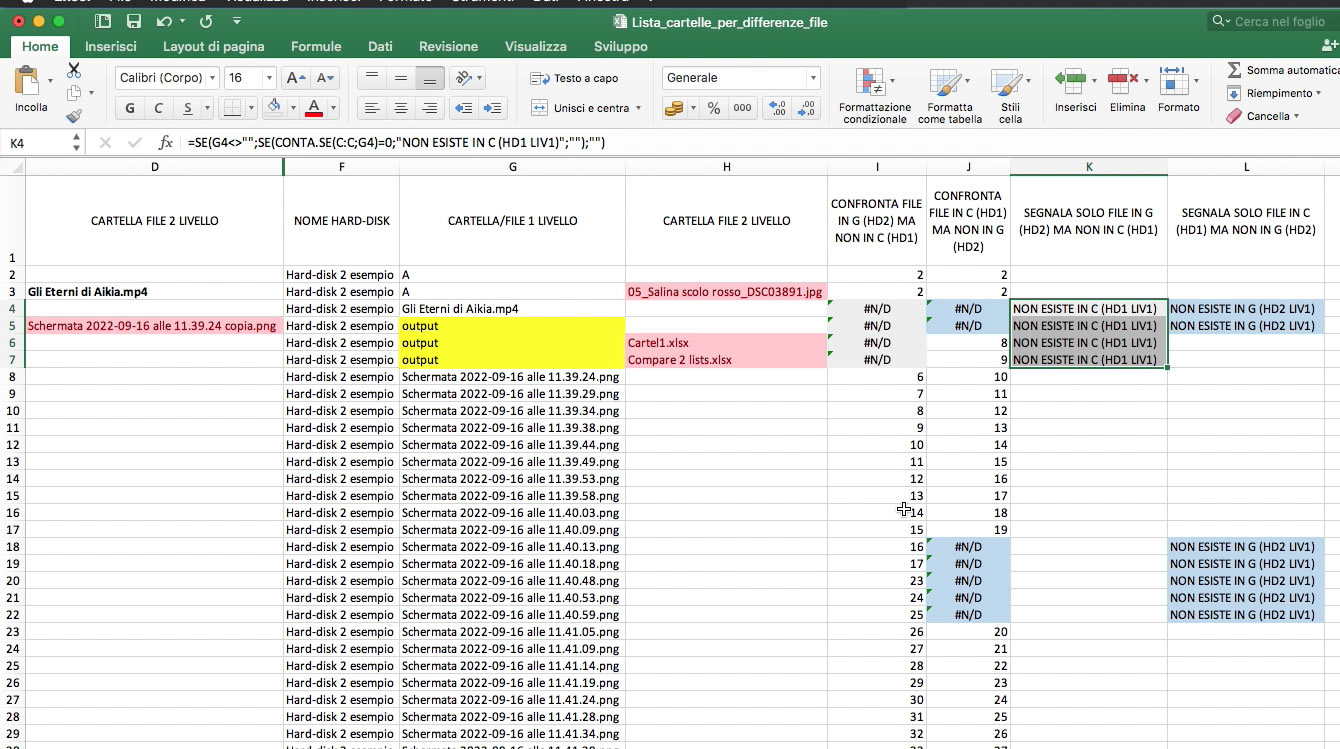The image size is (1340, 749).
Task: Click the Redo arrow icon
Action: tap(206, 21)
